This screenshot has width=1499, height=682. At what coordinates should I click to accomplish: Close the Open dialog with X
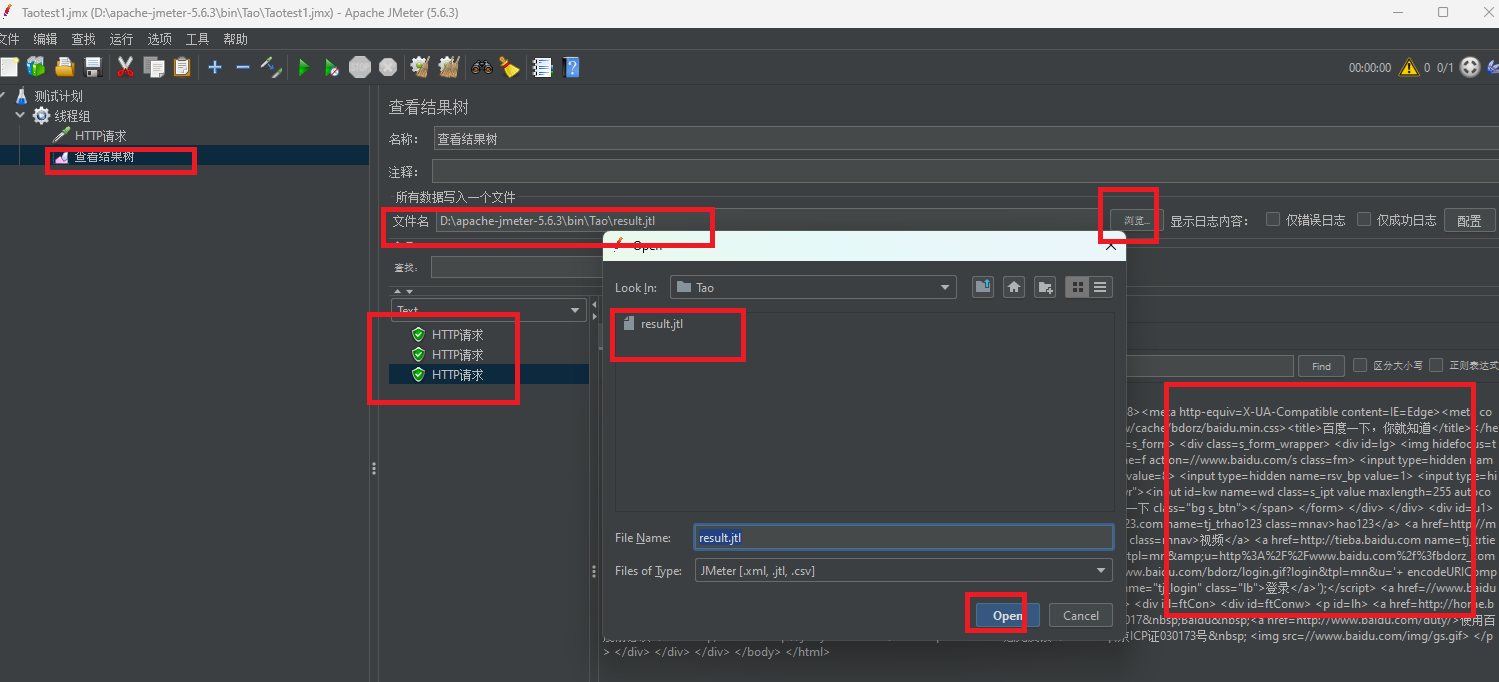(x=1110, y=246)
